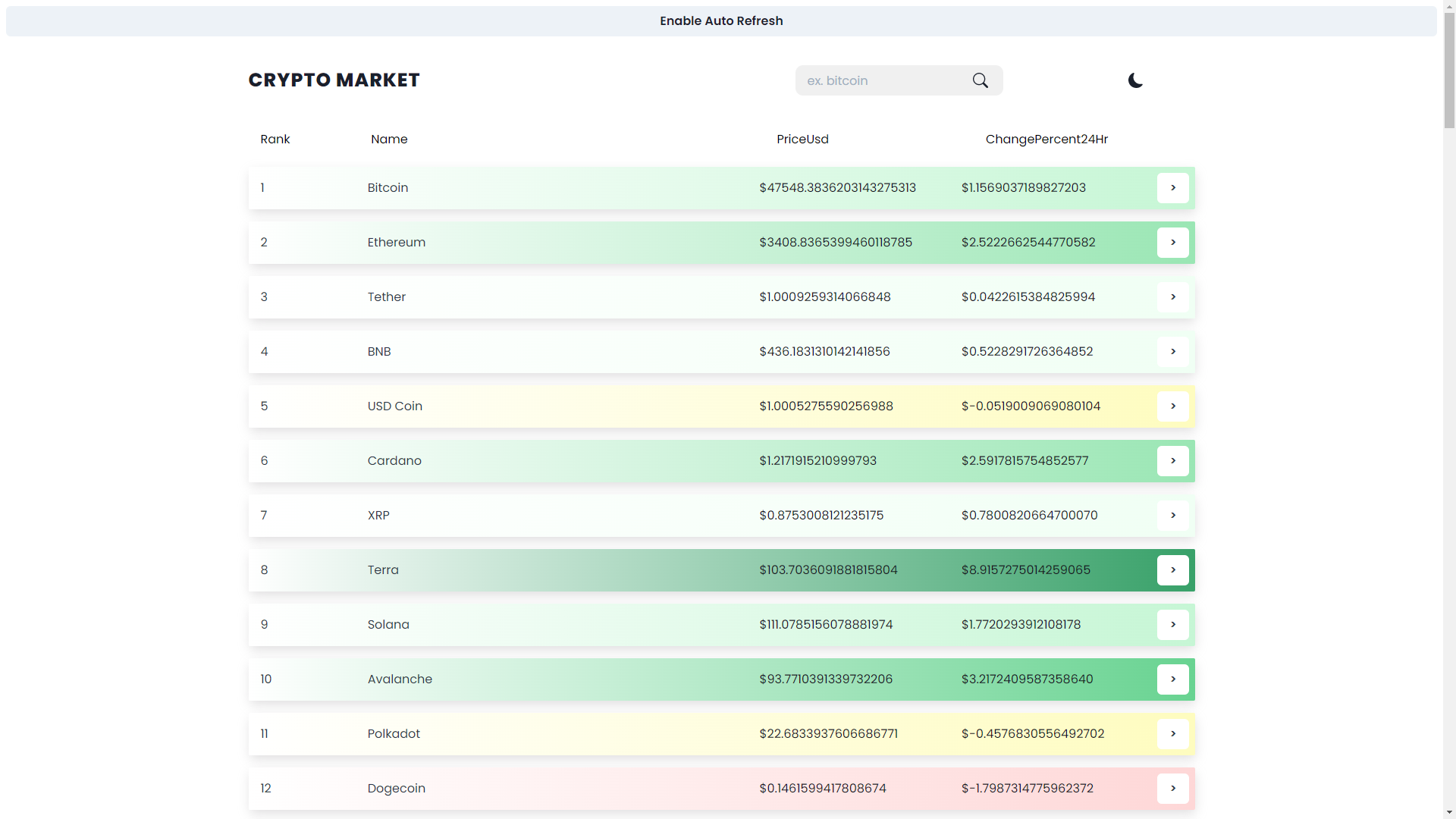
Task: Open Avalanche details with its arrow button
Action: [x=1172, y=679]
